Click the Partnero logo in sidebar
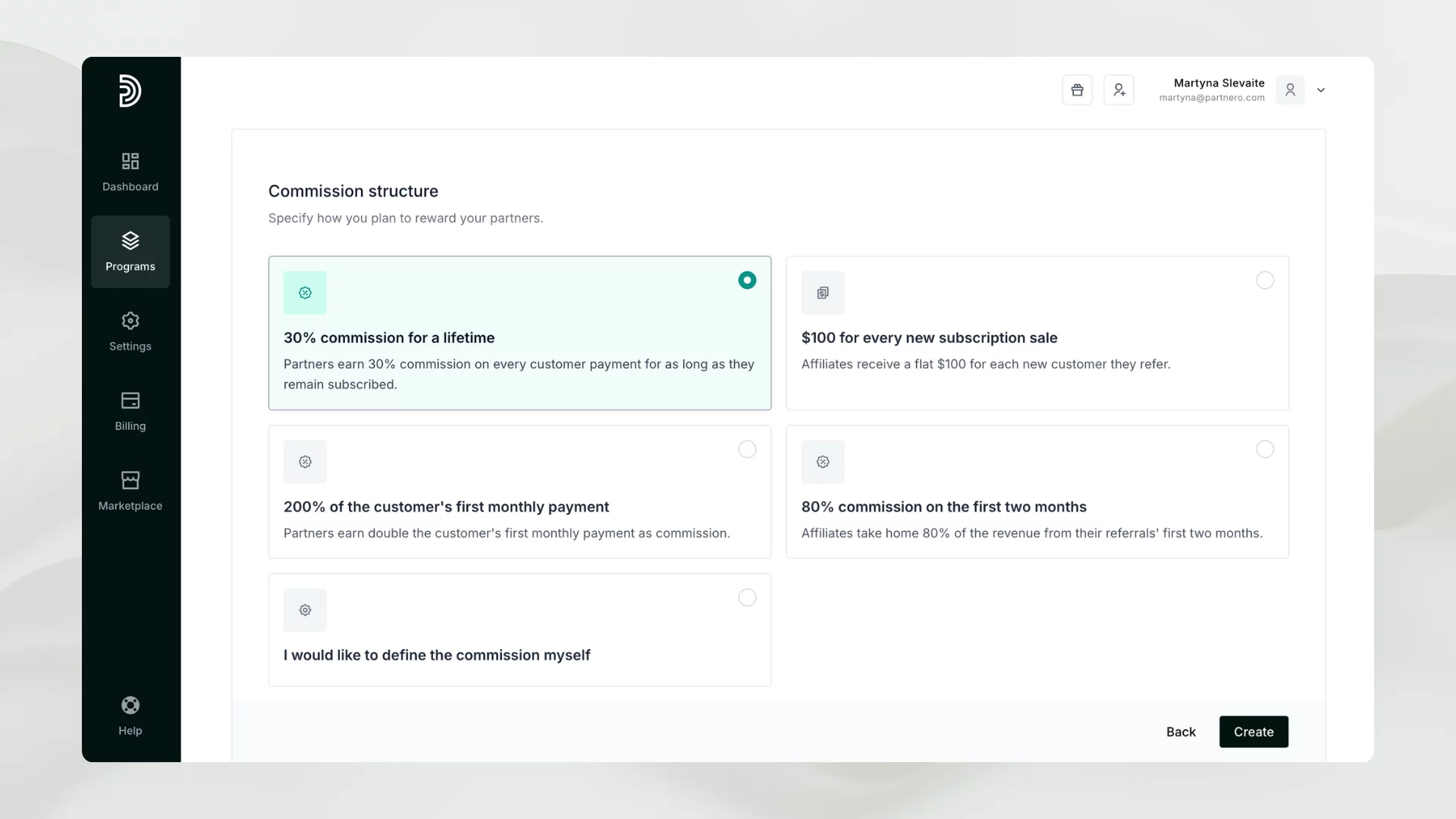 pyautogui.click(x=130, y=91)
